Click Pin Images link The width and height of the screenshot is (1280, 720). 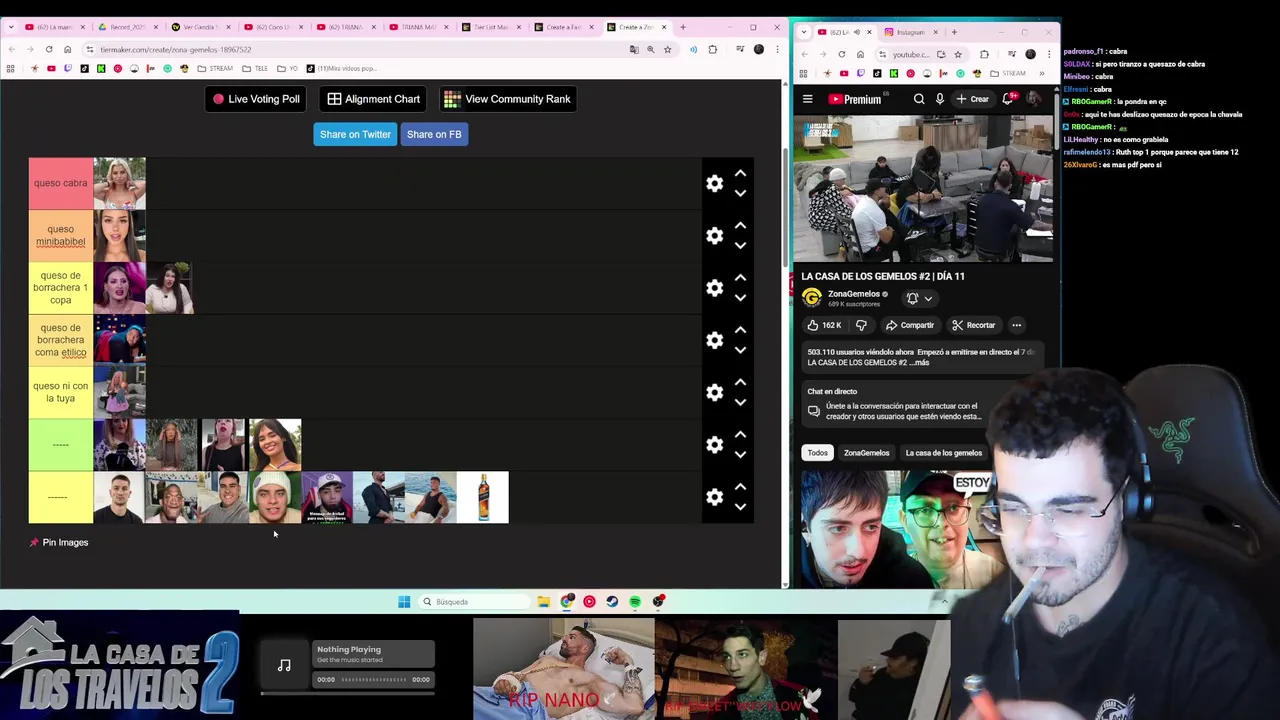58,542
